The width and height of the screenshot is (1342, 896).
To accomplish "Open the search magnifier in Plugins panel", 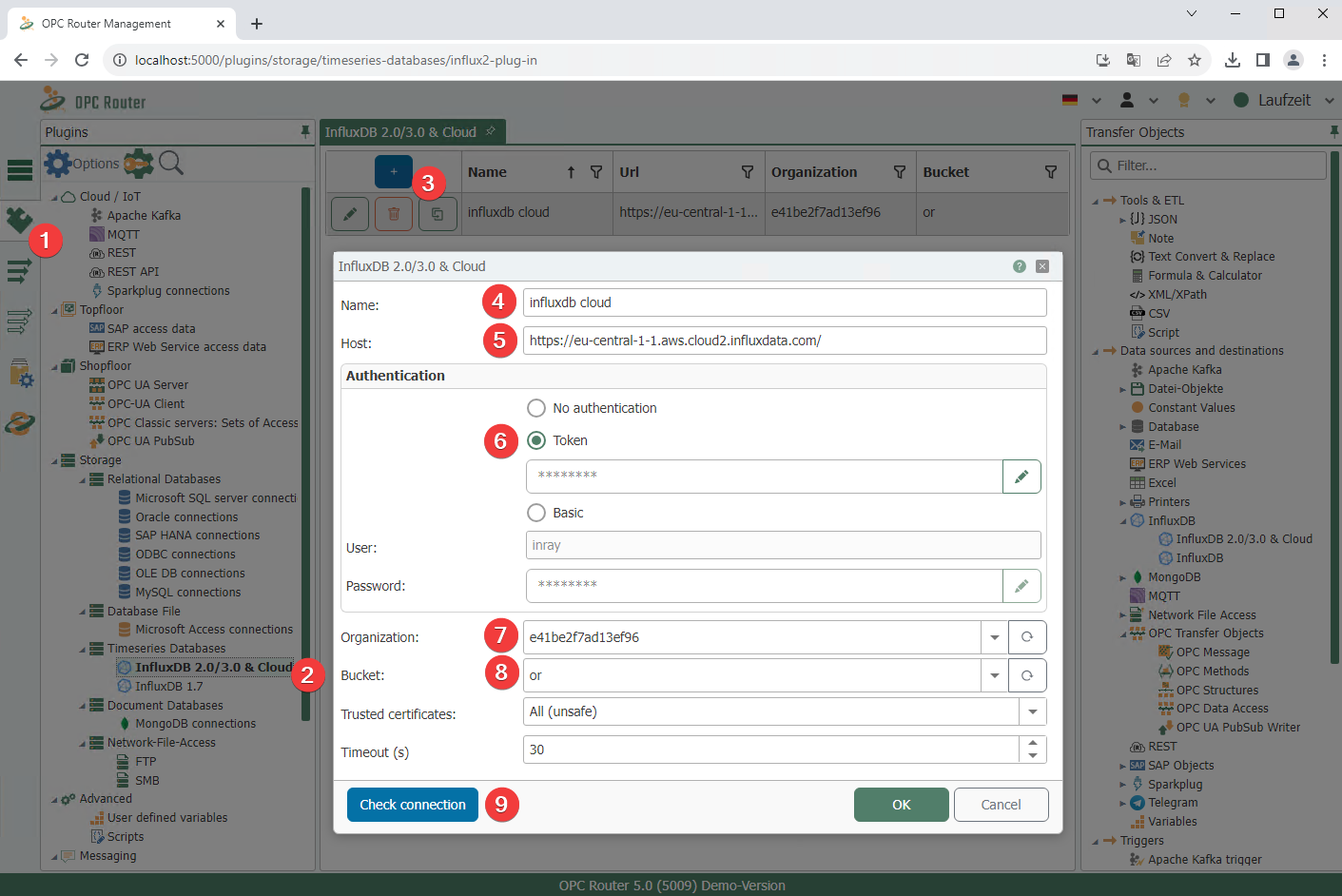I will [x=171, y=163].
